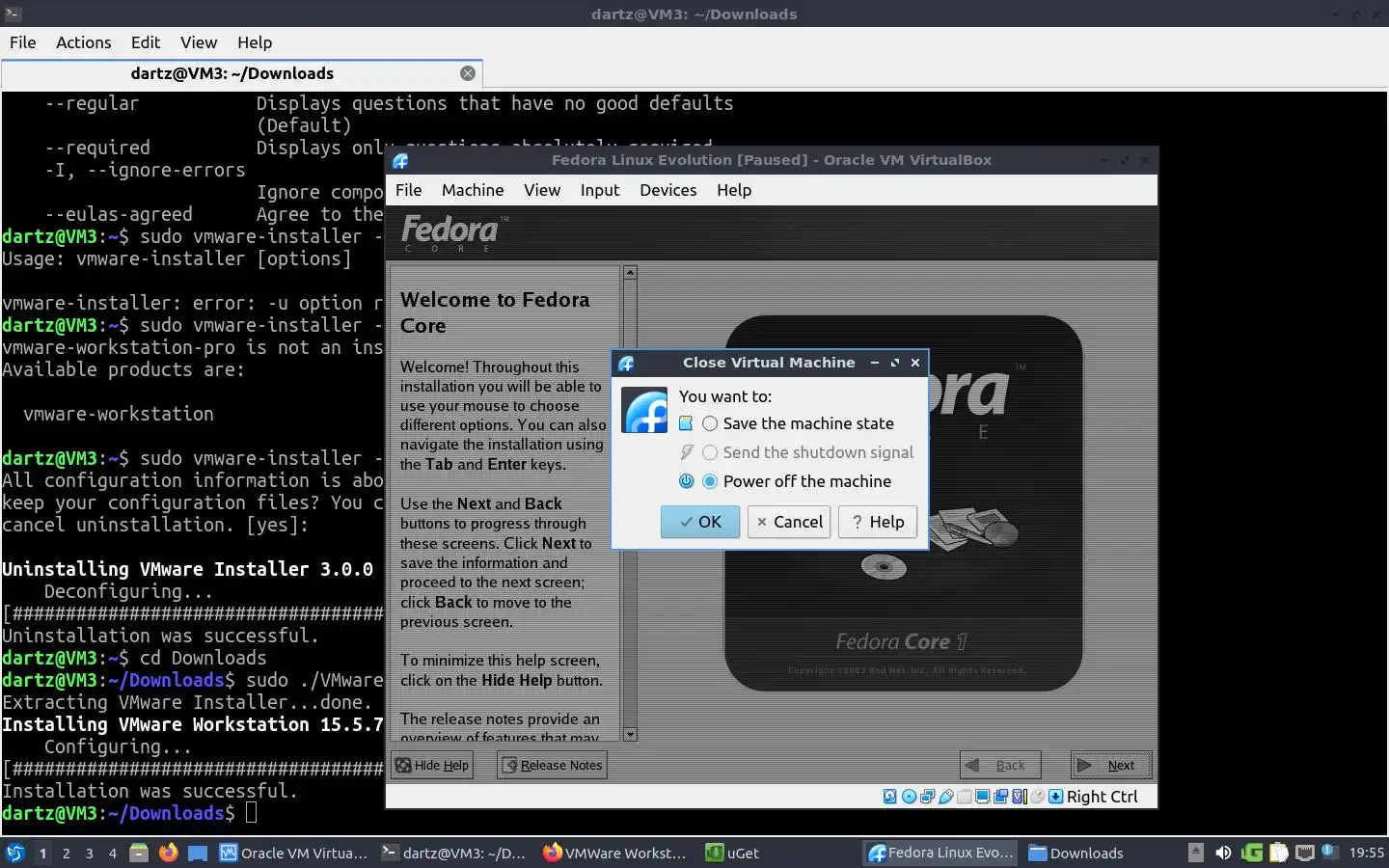This screenshot has width=1389, height=868.
Task: Click the optical disk status icon
Action: coord(909,797)
